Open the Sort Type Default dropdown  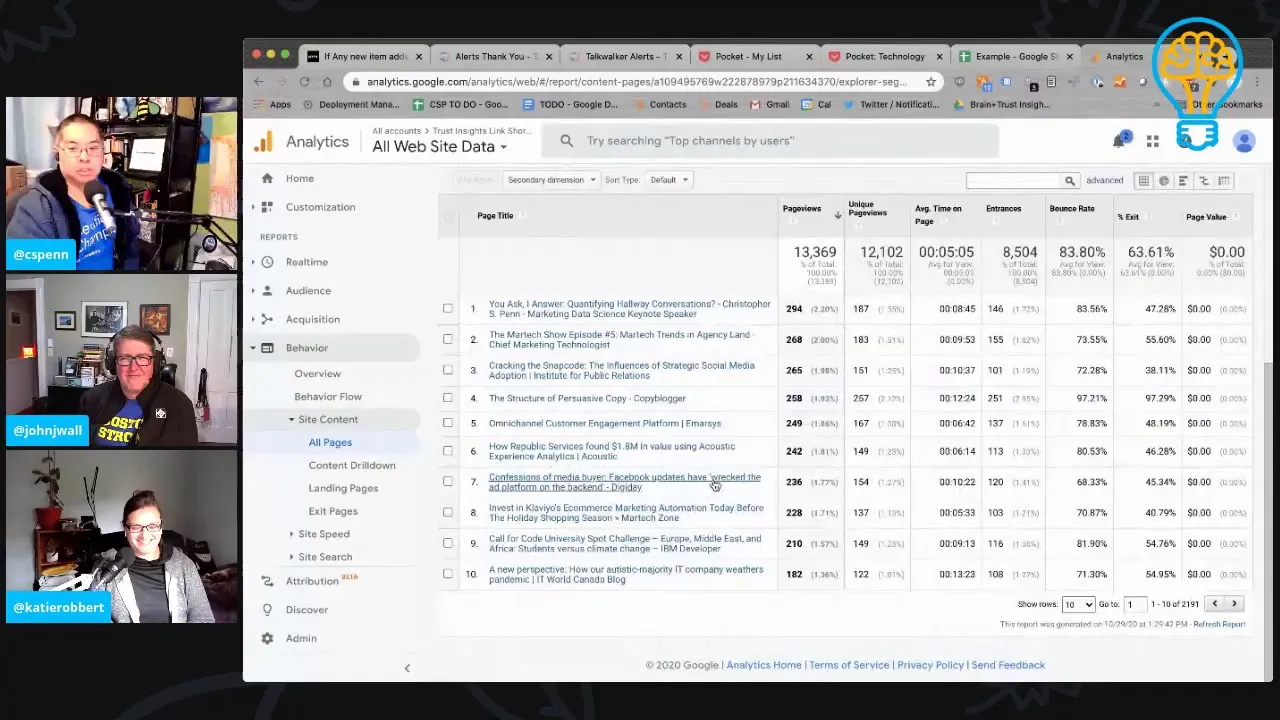coord(668,180)
